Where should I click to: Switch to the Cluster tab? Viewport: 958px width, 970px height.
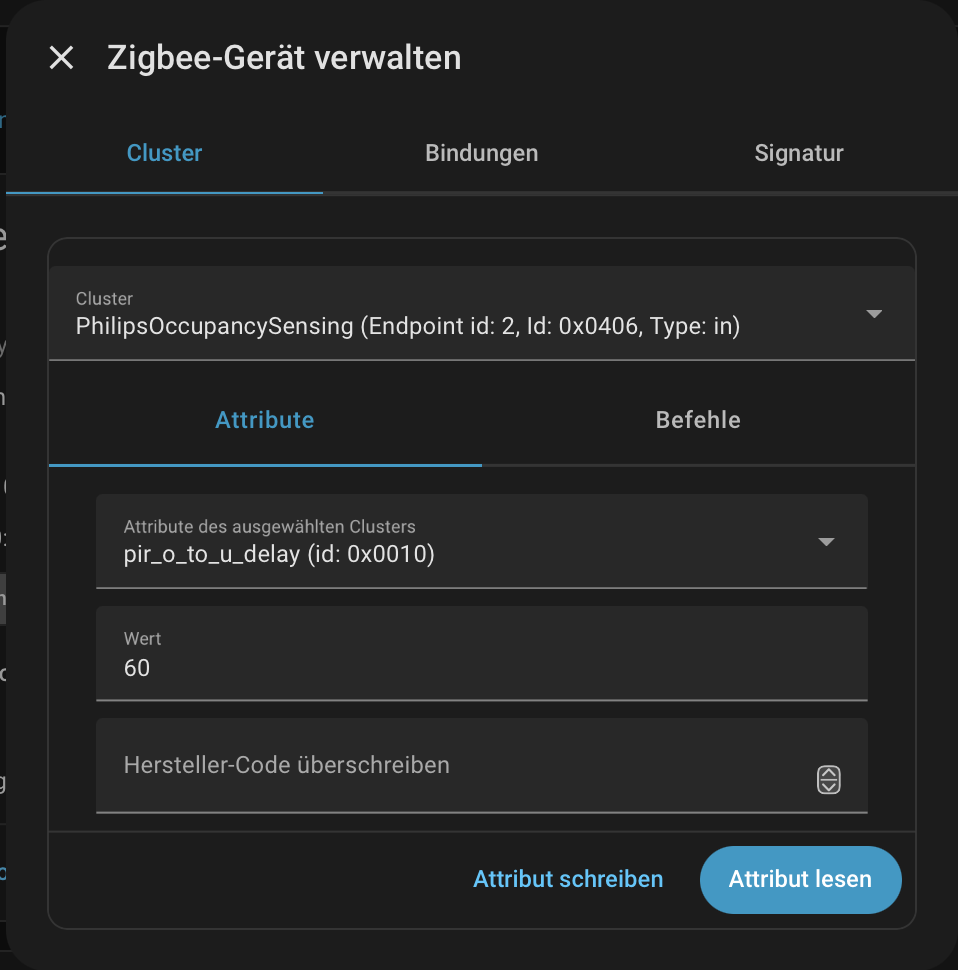(x=164, y=153)
